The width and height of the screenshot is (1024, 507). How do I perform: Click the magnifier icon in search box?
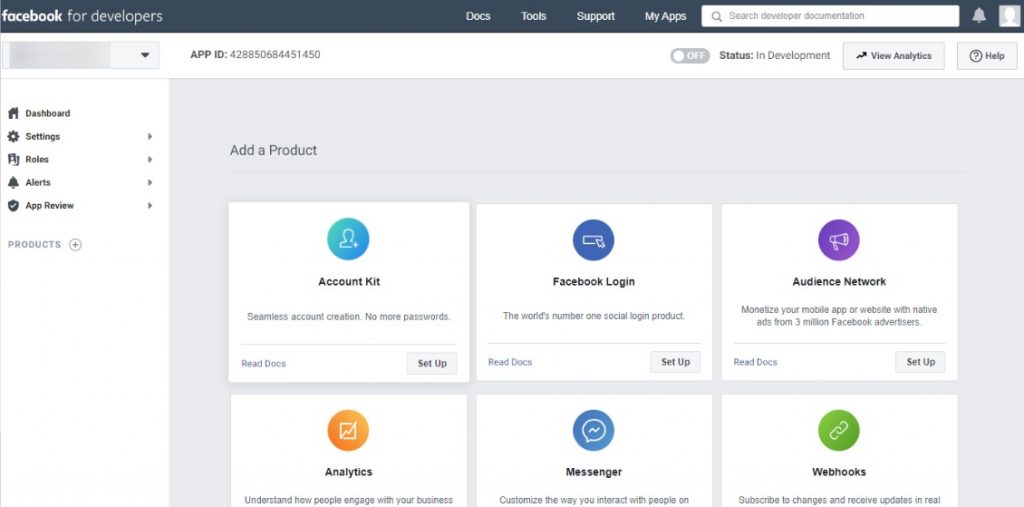pyautogui.click(x=717, y=16)
